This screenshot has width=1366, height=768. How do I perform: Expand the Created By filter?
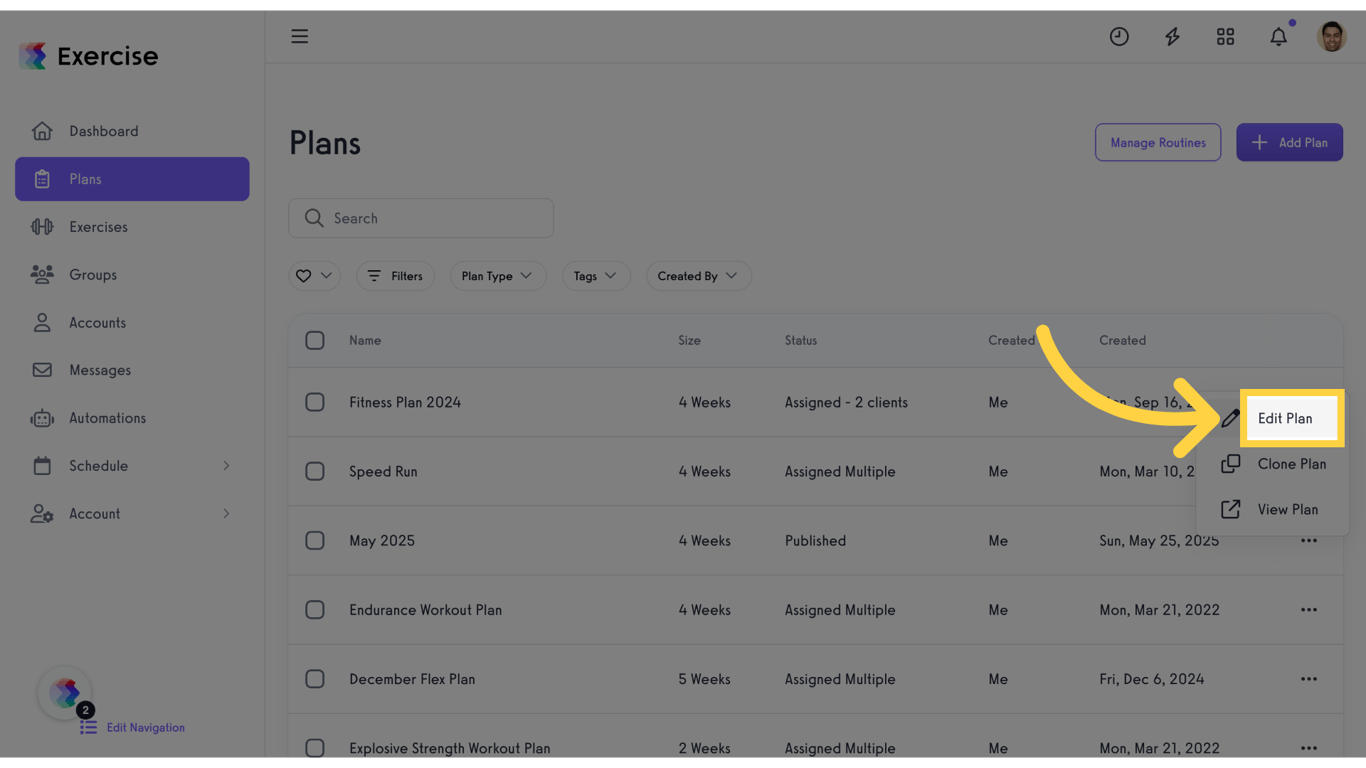pyautogui.click(x=698, y=276)
